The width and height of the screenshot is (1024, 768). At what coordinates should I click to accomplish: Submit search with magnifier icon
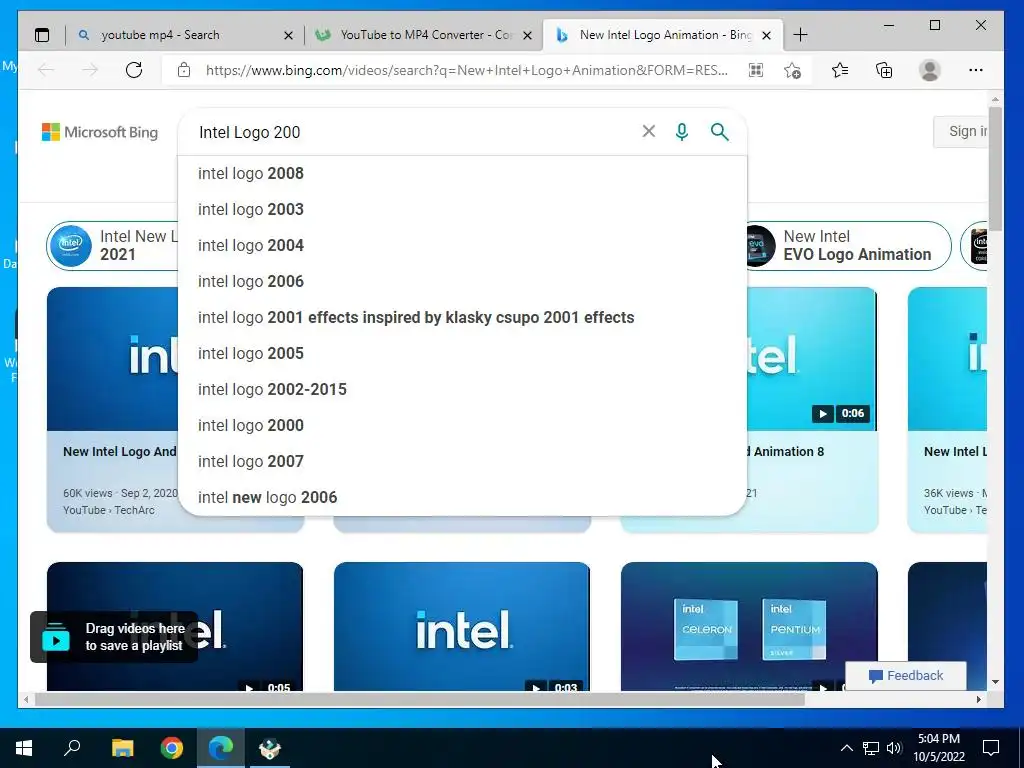click(719, 132)
